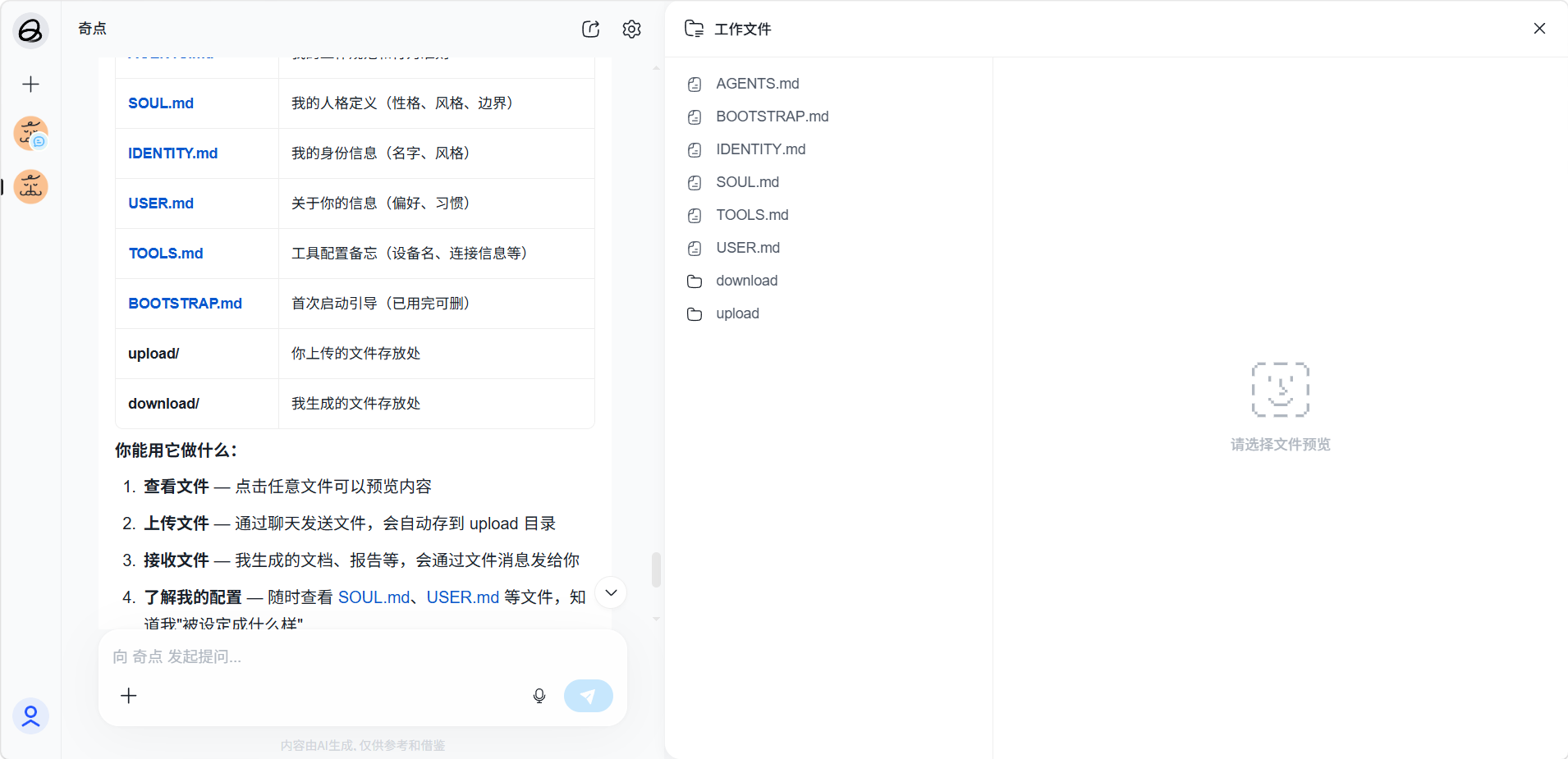1568x759 pixels.
Task: Click the USER.md link in the table
Action: (161, 203)
